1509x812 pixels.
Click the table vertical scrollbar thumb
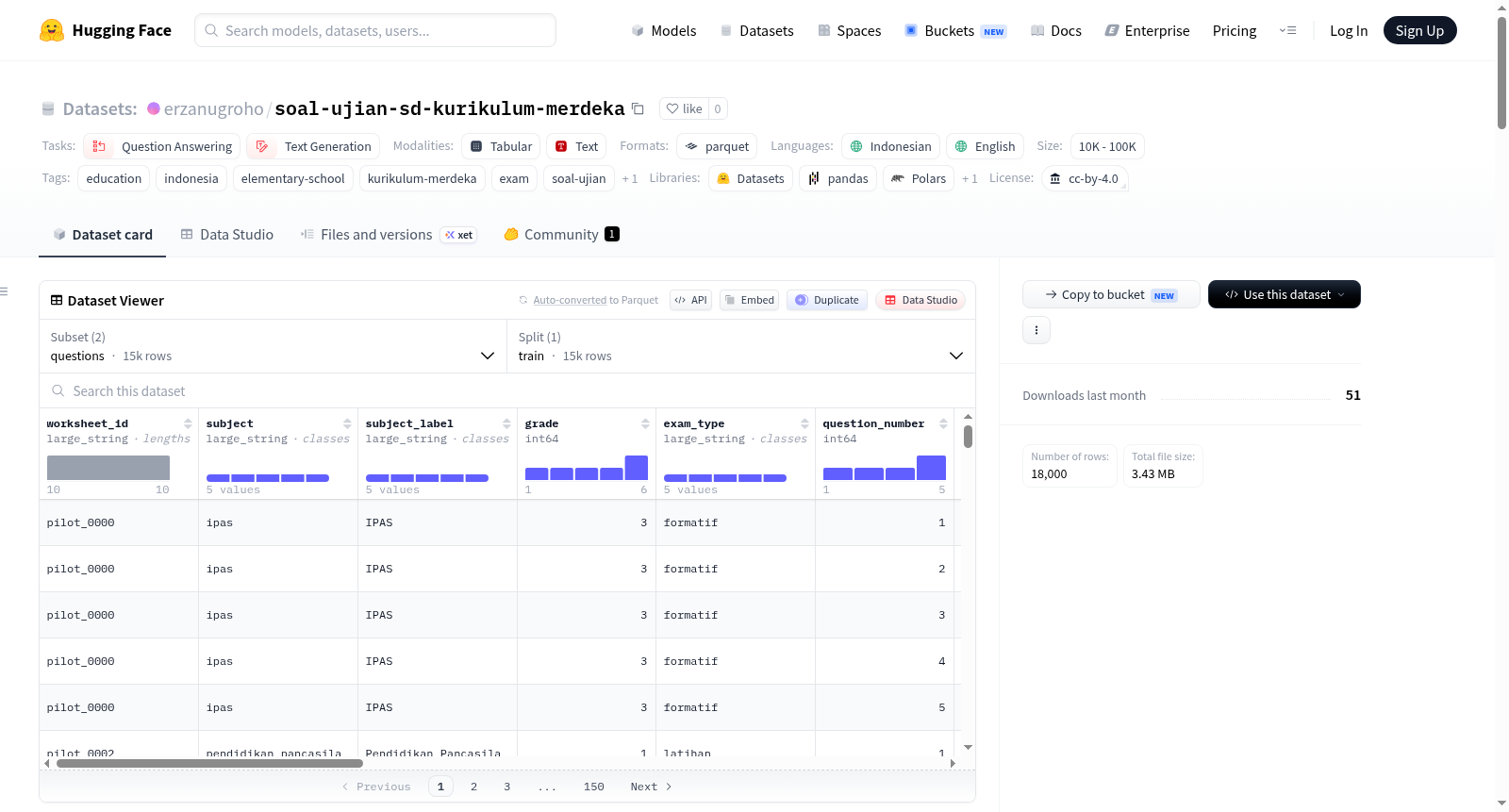(968, 436)
